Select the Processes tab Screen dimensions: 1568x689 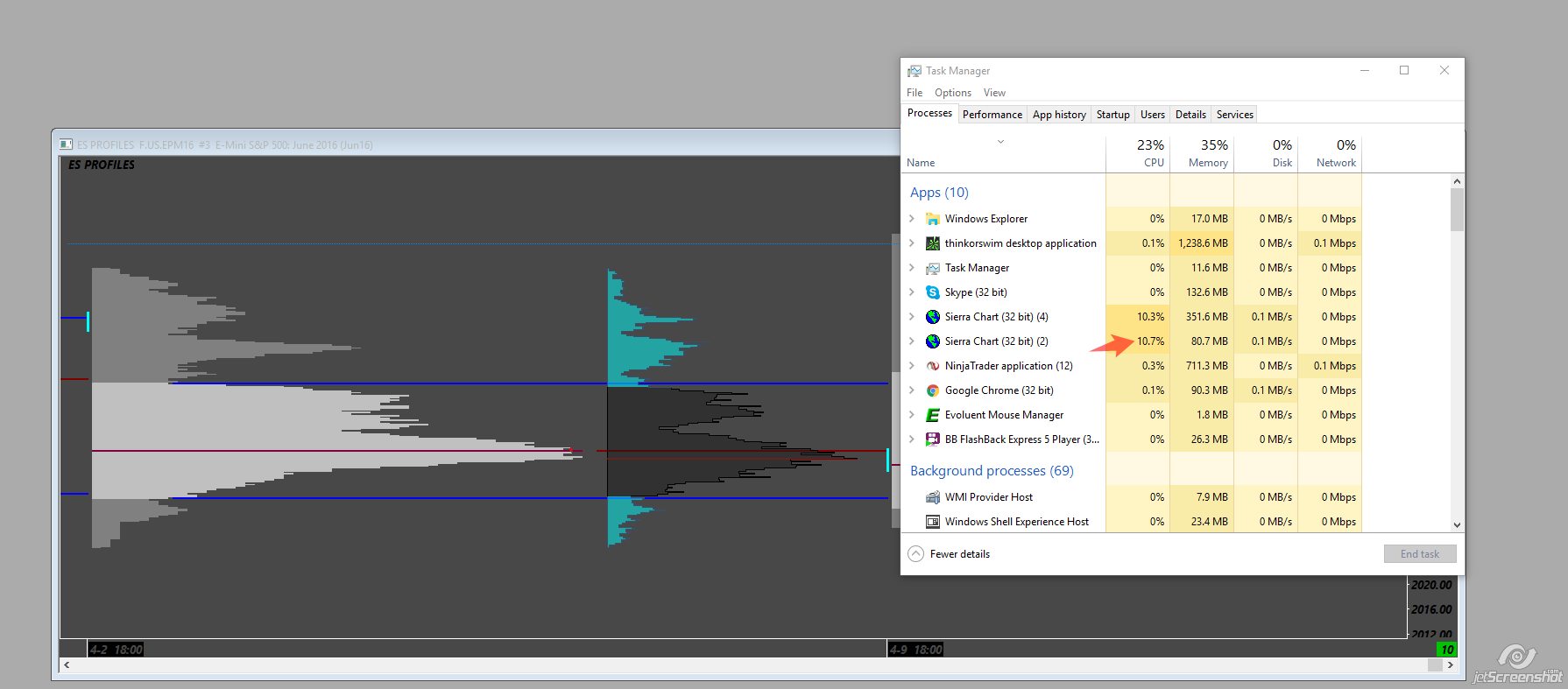point(929,113)
